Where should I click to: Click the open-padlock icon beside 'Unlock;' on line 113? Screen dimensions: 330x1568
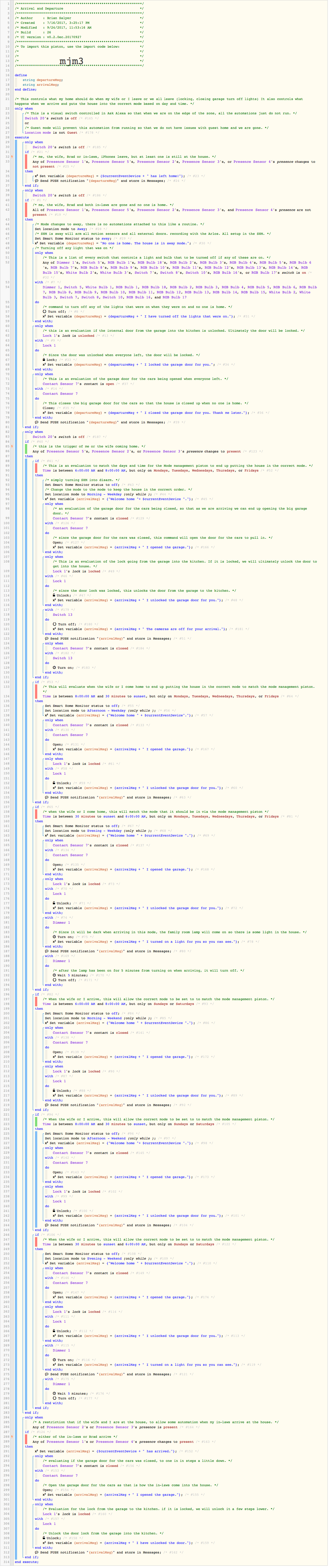click(x=54, y=595)
